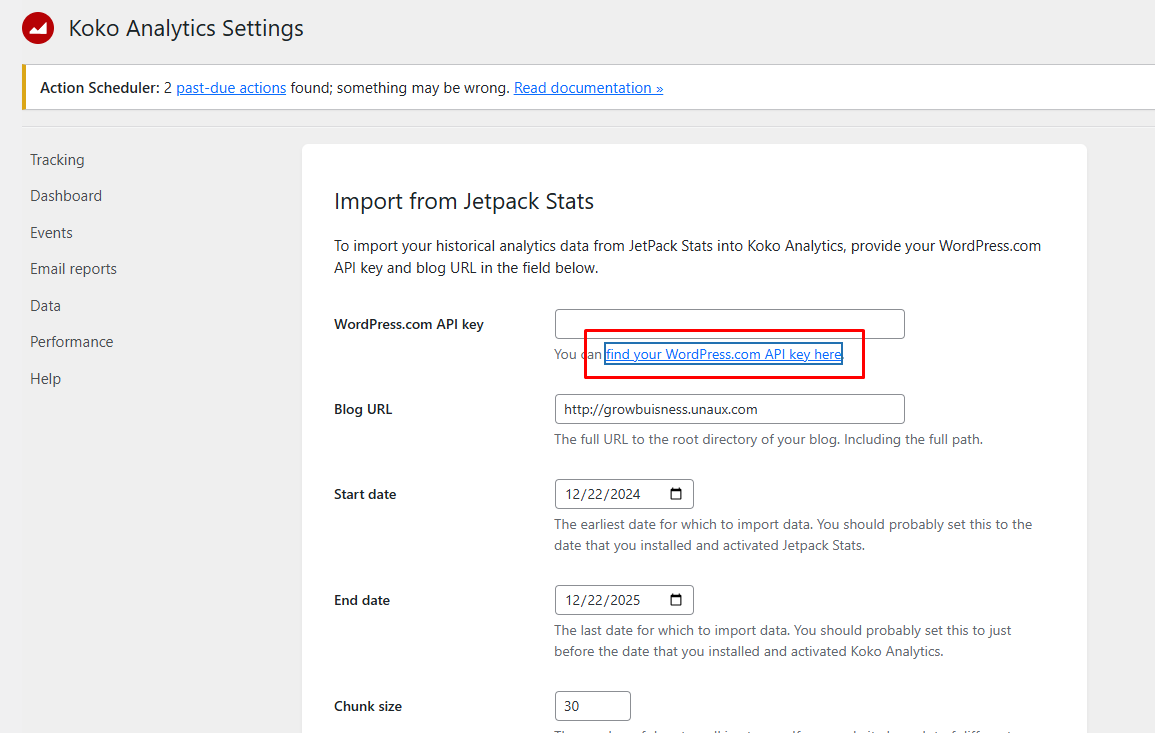1155x733 pixels.
Task: Switch to the Dashboard section
Action: click(66, 195)
